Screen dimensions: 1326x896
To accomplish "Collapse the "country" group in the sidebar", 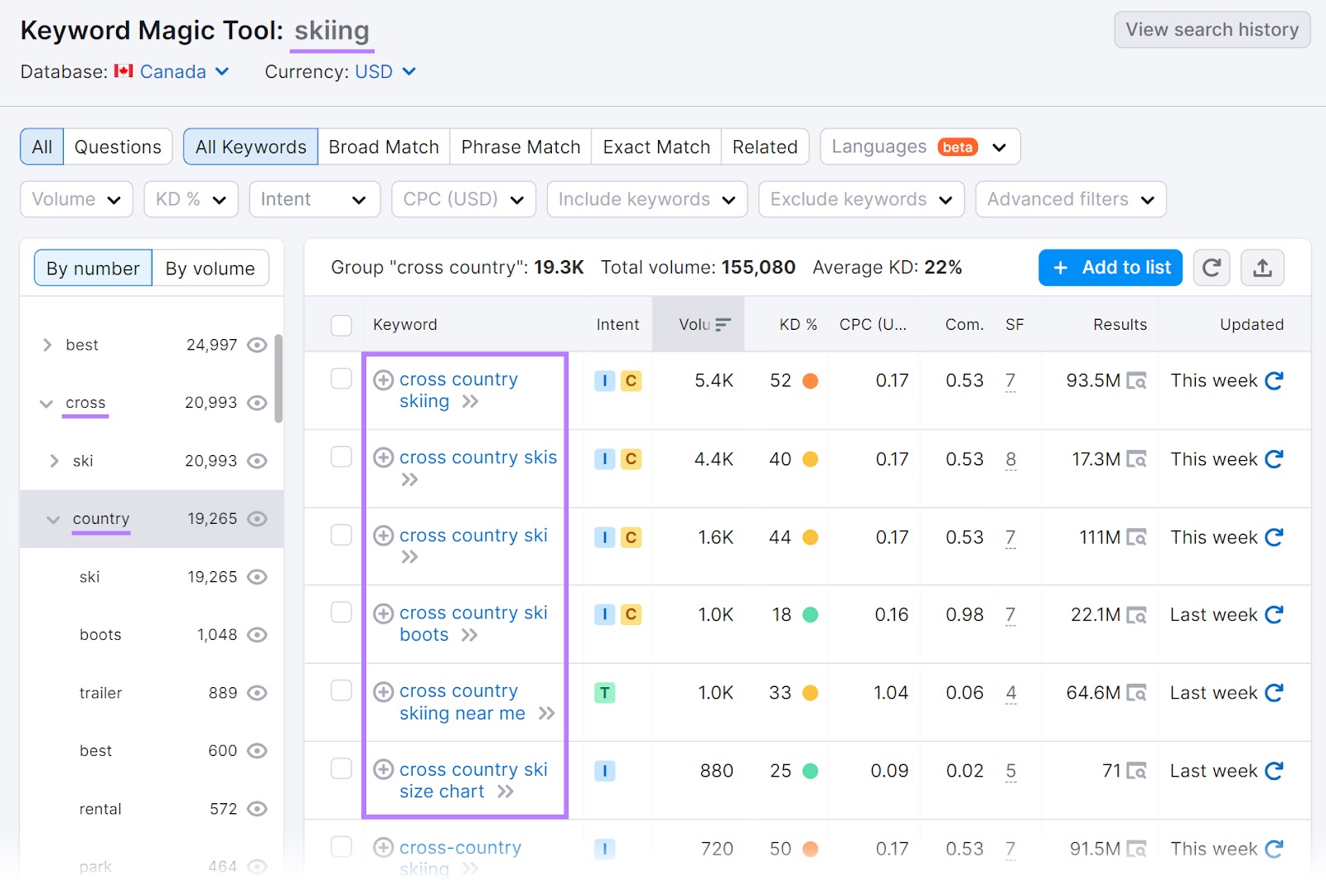I will click(x=52, y=519).
